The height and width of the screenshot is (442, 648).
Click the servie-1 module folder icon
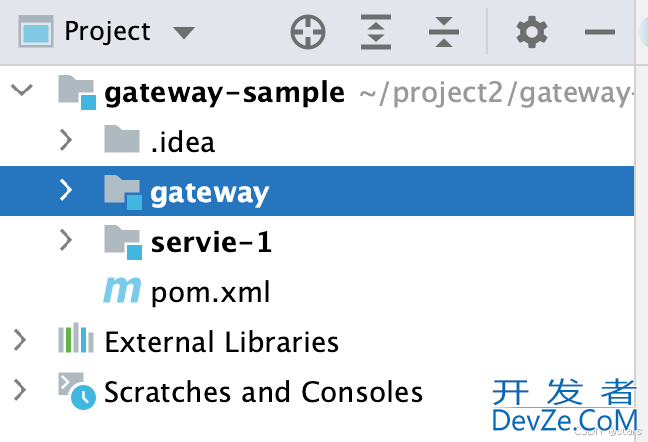click(123, 242)
